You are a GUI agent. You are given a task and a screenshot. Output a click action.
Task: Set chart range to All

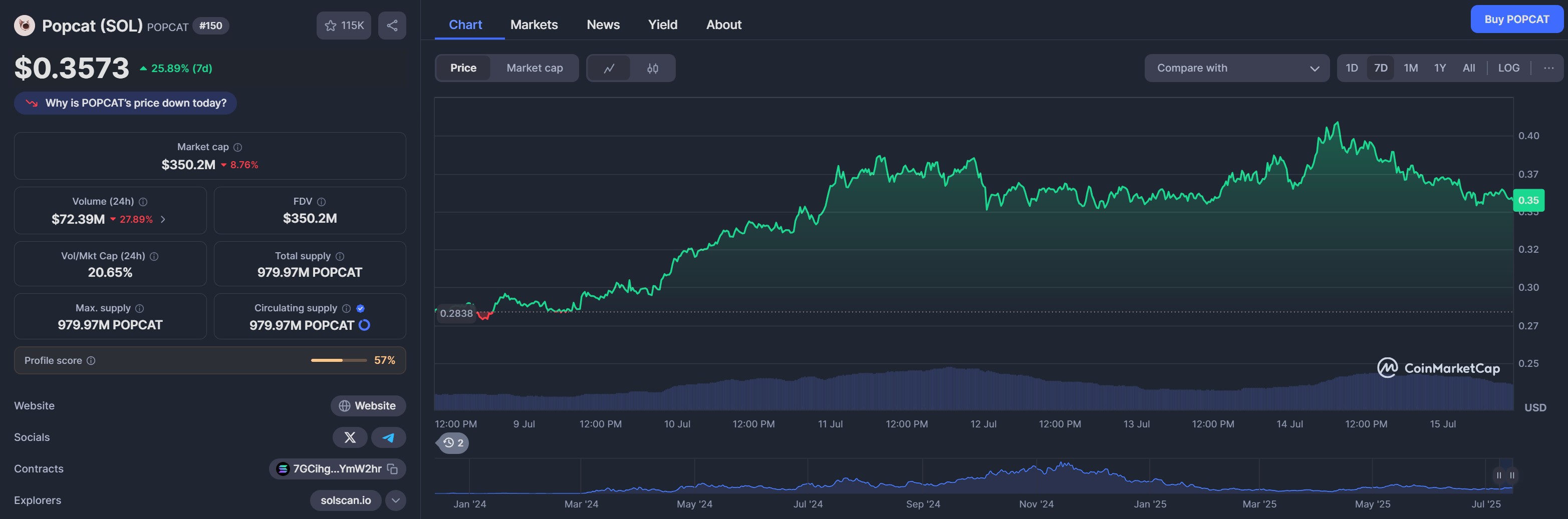(x=1469, y=68)
